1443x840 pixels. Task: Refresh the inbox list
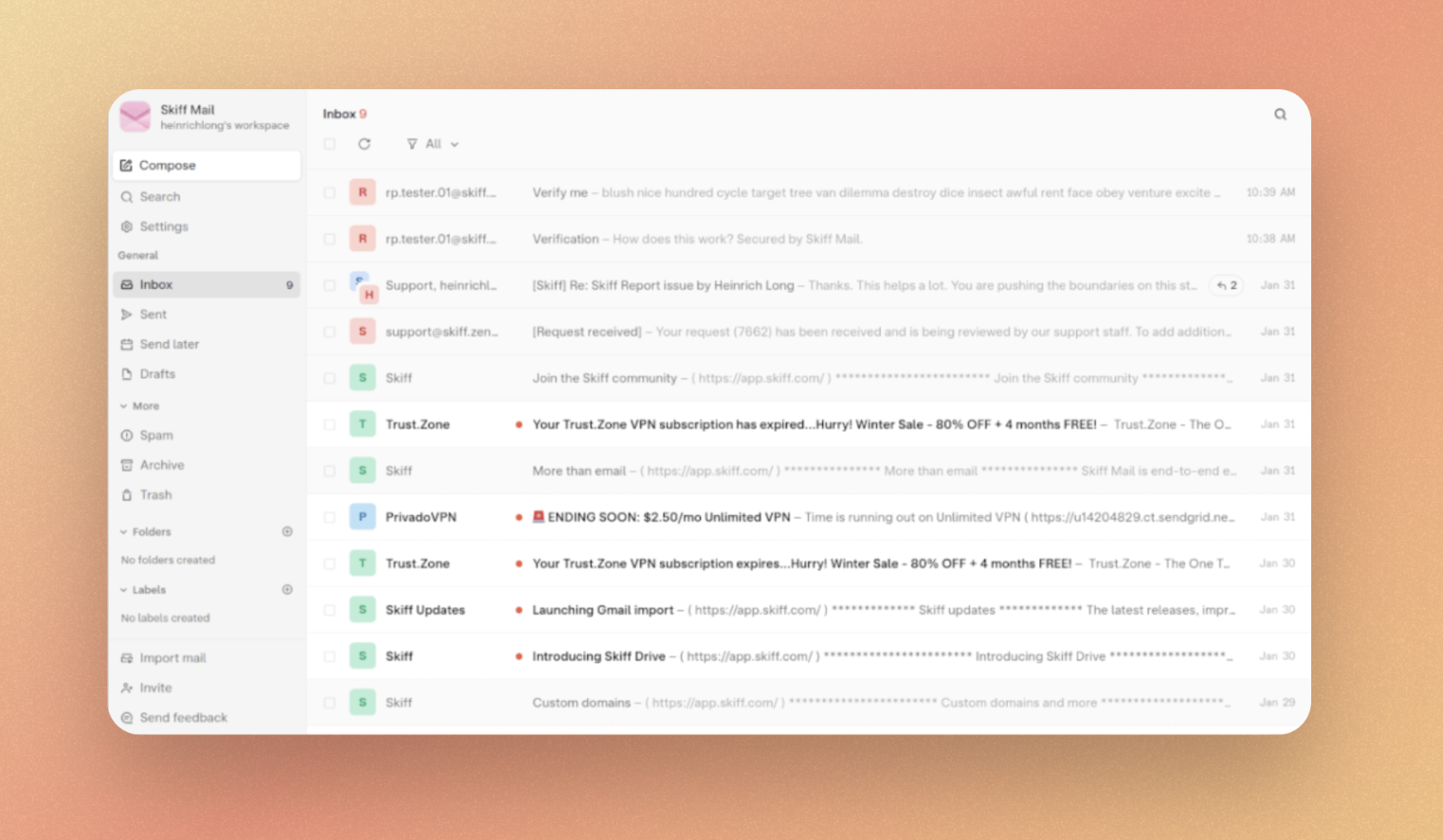click(x=365, y=143)
